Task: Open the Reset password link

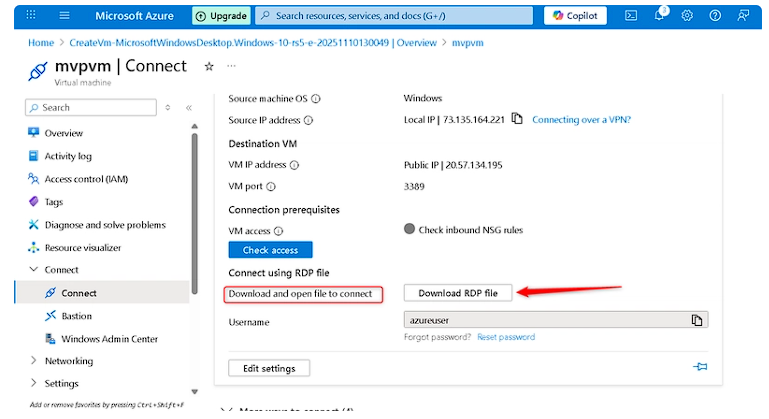Action: pyautogui.click(x=505, y=337)
